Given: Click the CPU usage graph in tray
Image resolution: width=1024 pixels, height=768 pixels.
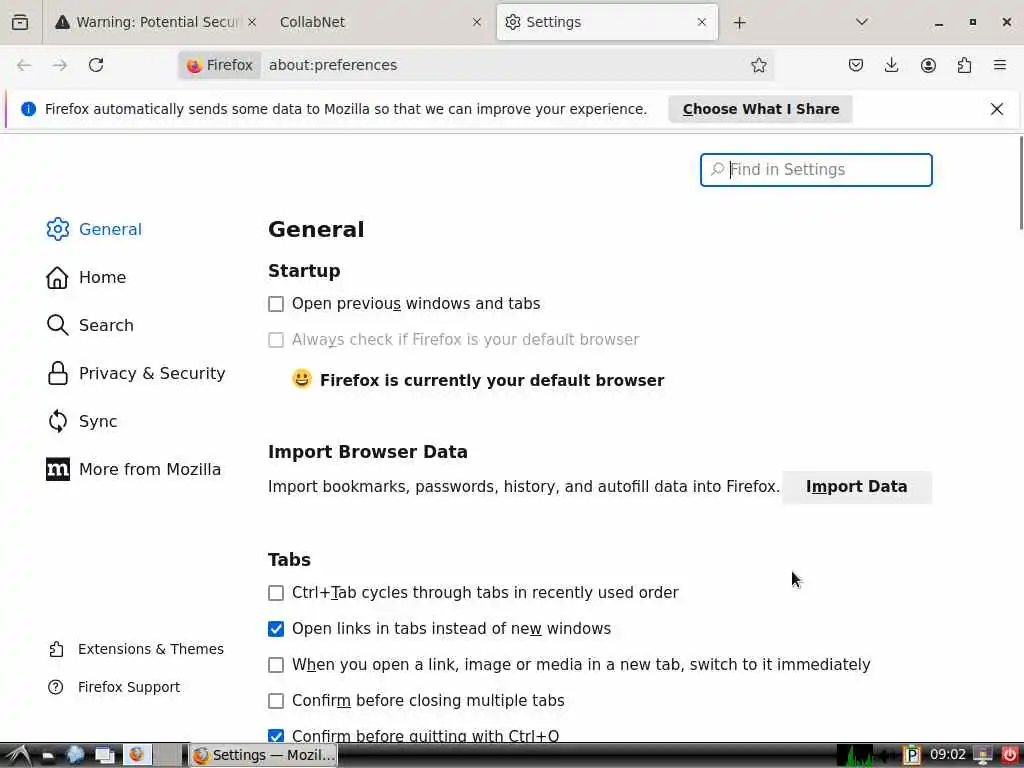Looking at the screenshot, I should pos(855,756).
